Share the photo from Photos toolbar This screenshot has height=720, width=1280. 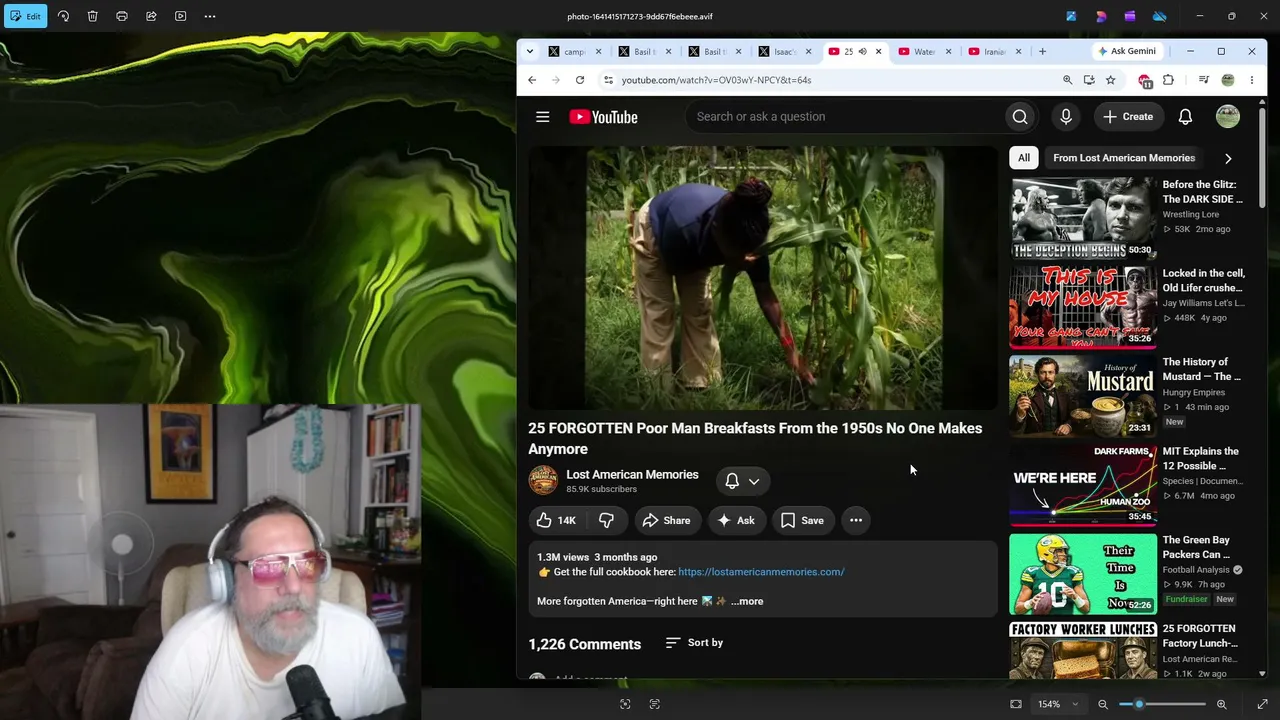click(151, 16)
